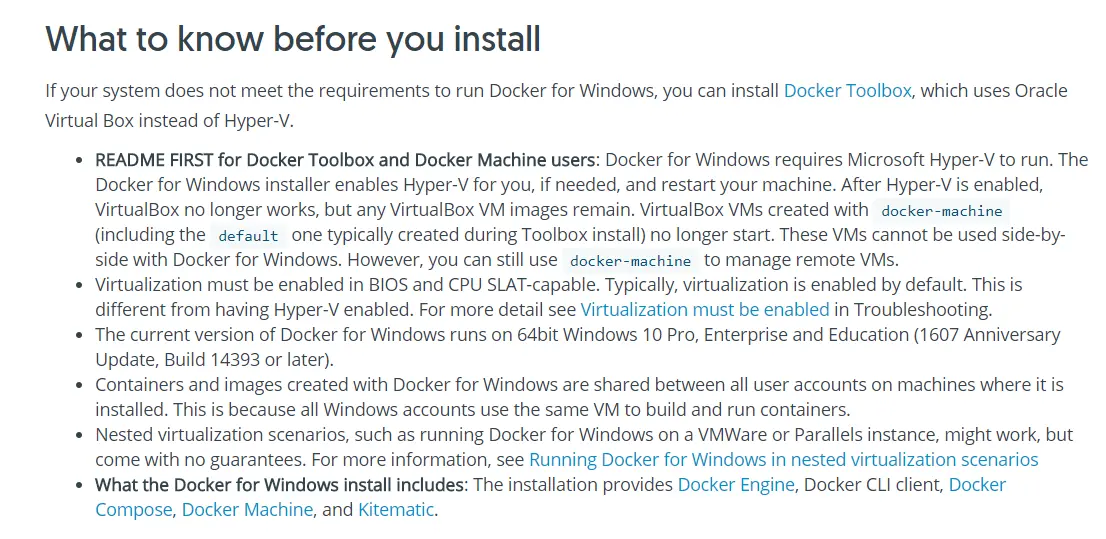The height and width of the screenshot is (539, 1106).
Task: Click docker-machine code before 'to manage remote VMs'
Action: [x=631, y=261]
